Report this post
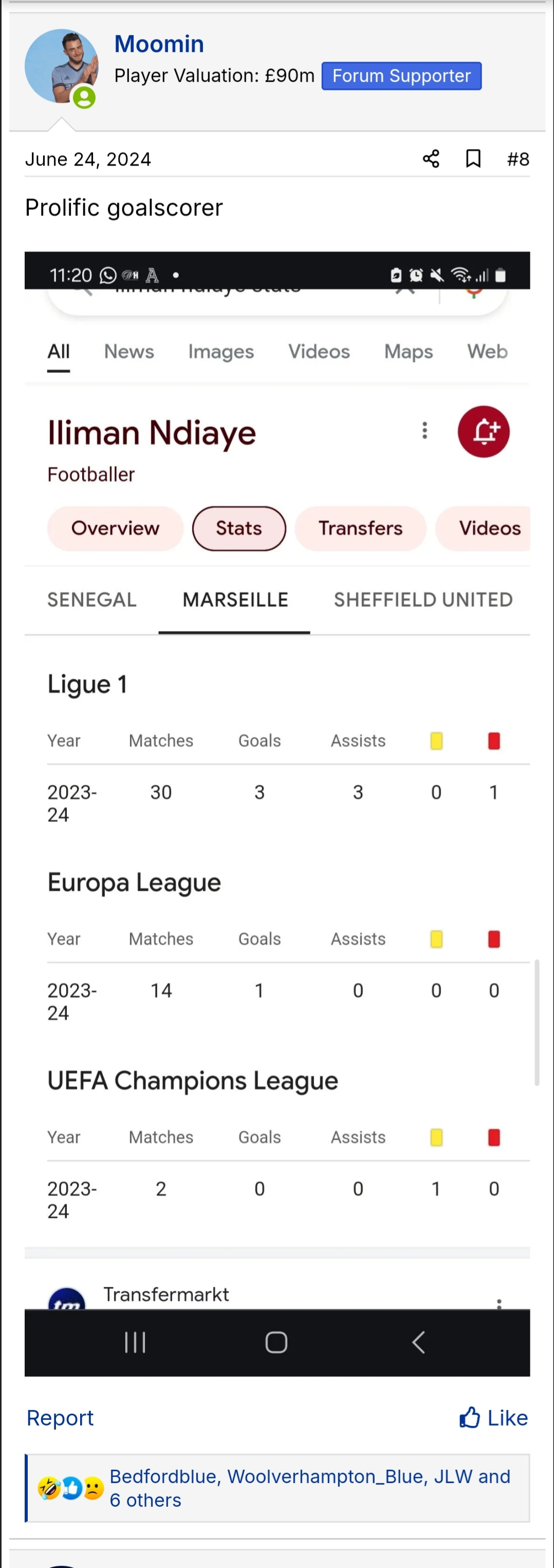554x1568 pixels. tap(60, 1418)
